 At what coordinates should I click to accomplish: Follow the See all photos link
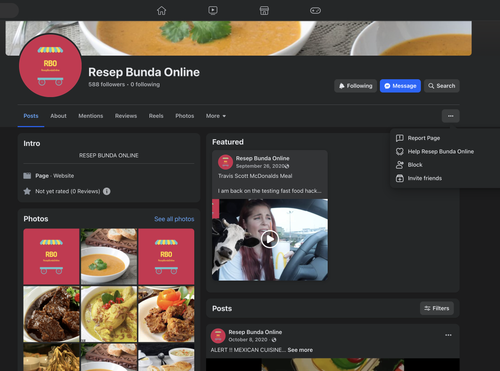pyautogui.click(x=174, y=219)
